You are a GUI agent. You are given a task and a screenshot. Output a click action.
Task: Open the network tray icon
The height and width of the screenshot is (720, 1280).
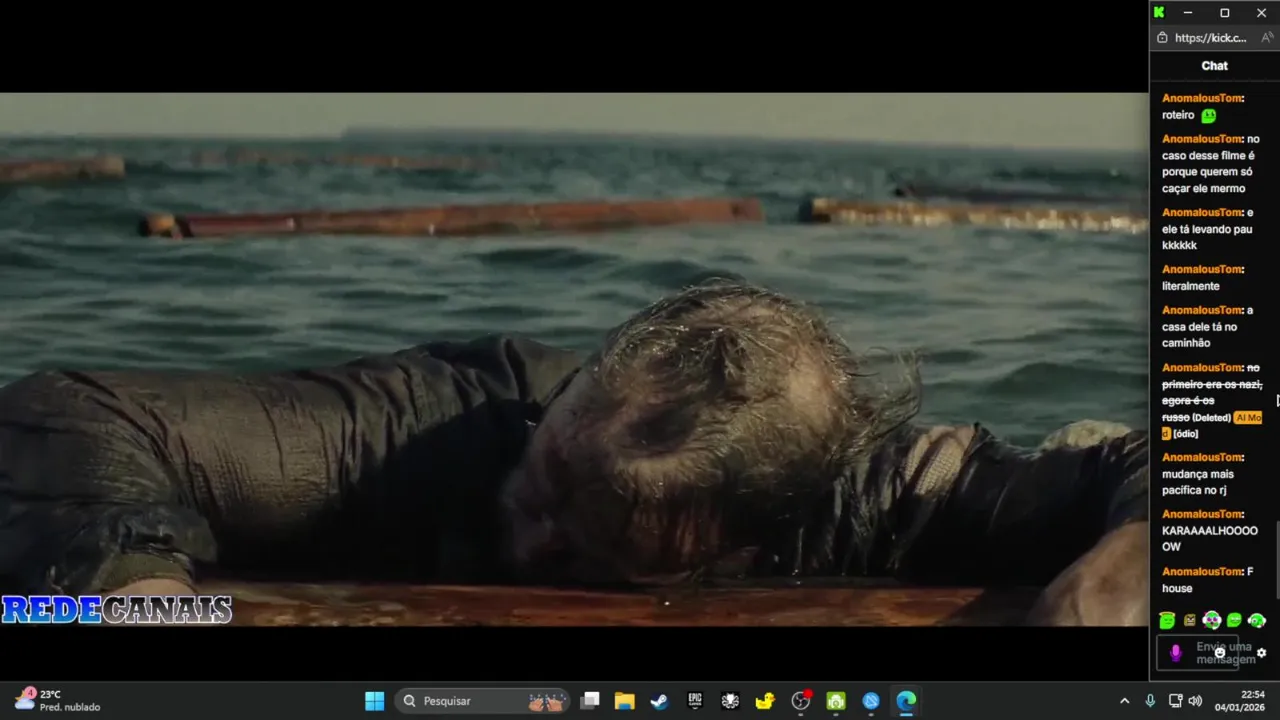(1176, 701)
